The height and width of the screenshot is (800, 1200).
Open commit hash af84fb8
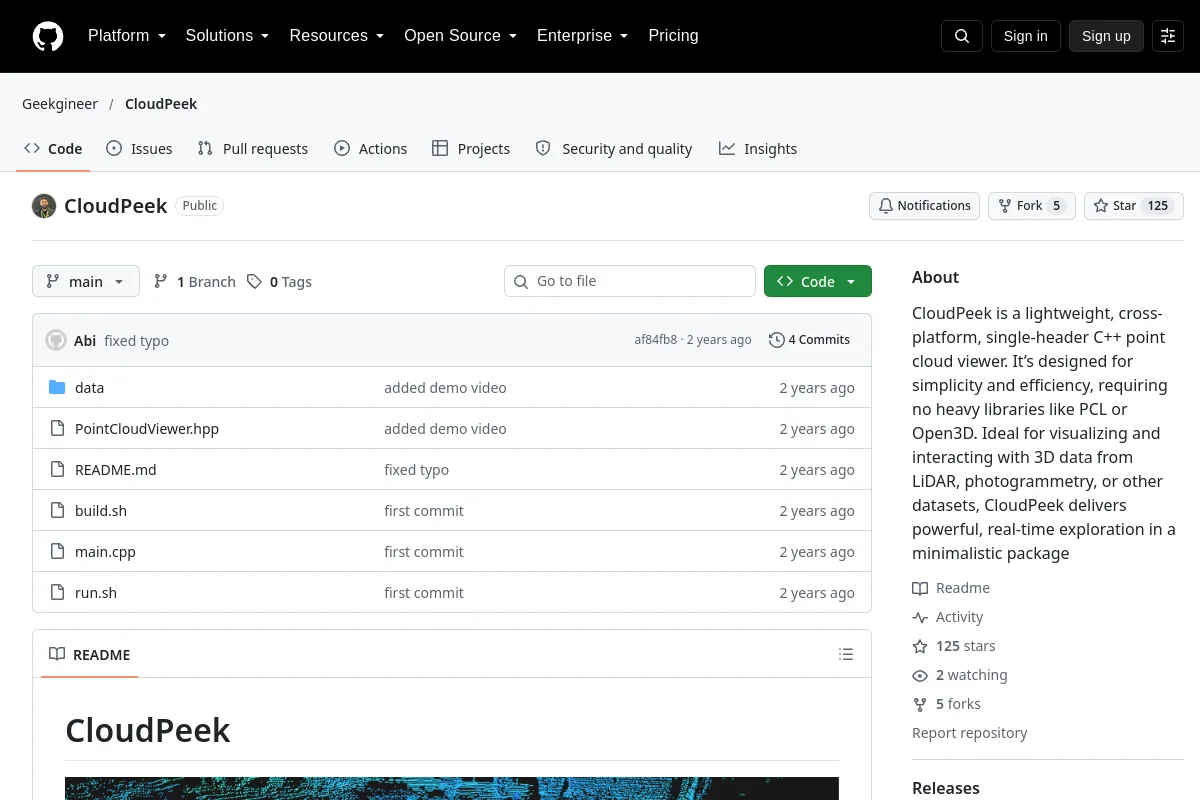pos(655,340)
